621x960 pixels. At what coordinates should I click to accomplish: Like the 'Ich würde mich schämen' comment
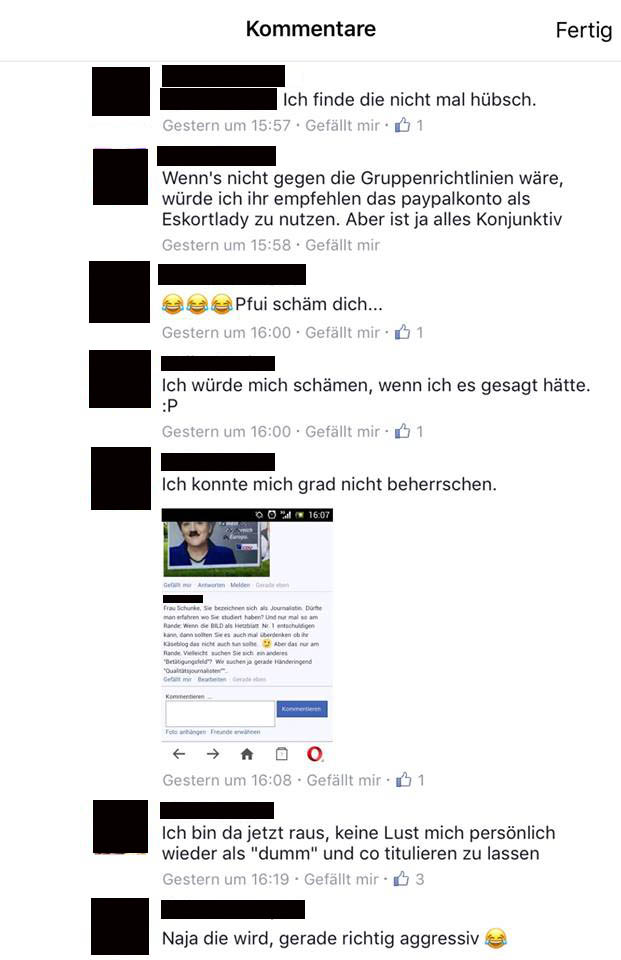coord(342,432)
